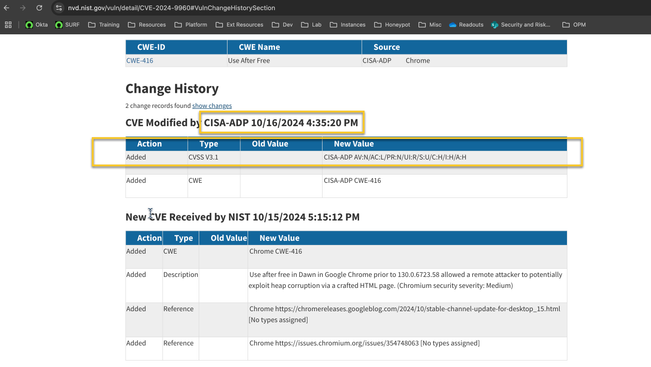The width and height of the screenshot is (651, 367).
Task: Open the OPM bookmarks folder
Action: (574, 25)
